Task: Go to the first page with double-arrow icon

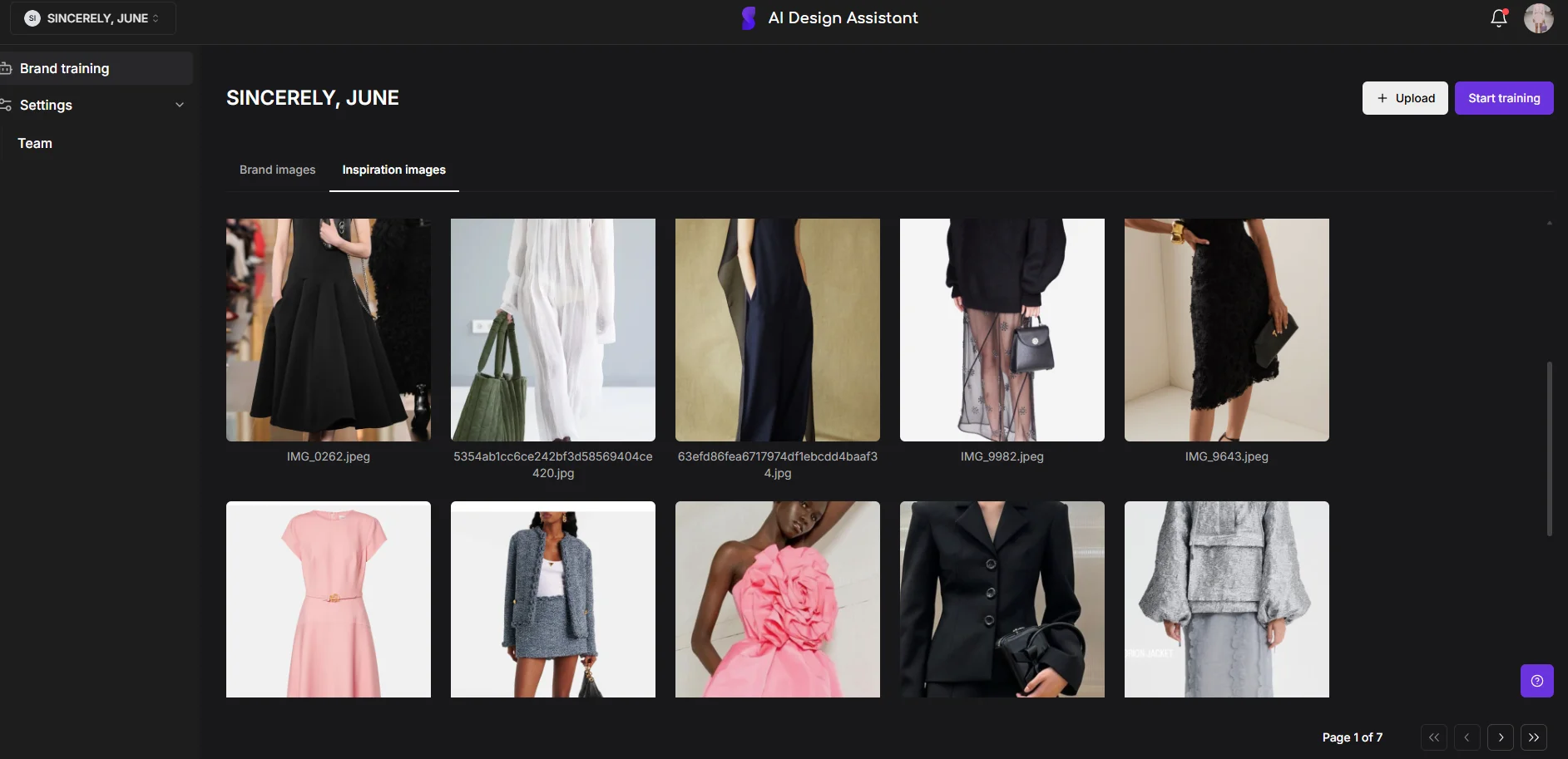Action: (1434, 737)
